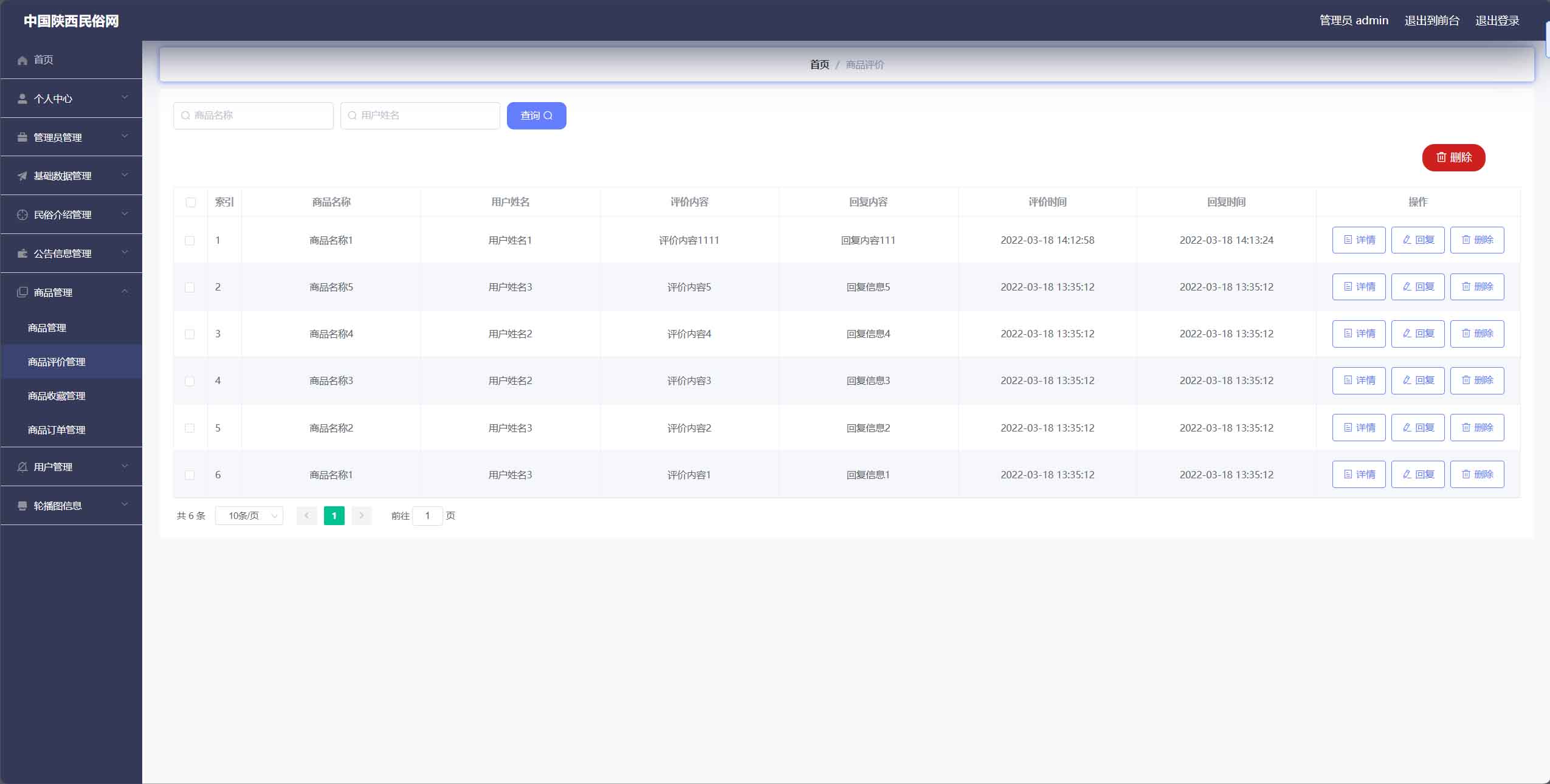Click 首页 in the breadcrumb

(x=819, y=64)
